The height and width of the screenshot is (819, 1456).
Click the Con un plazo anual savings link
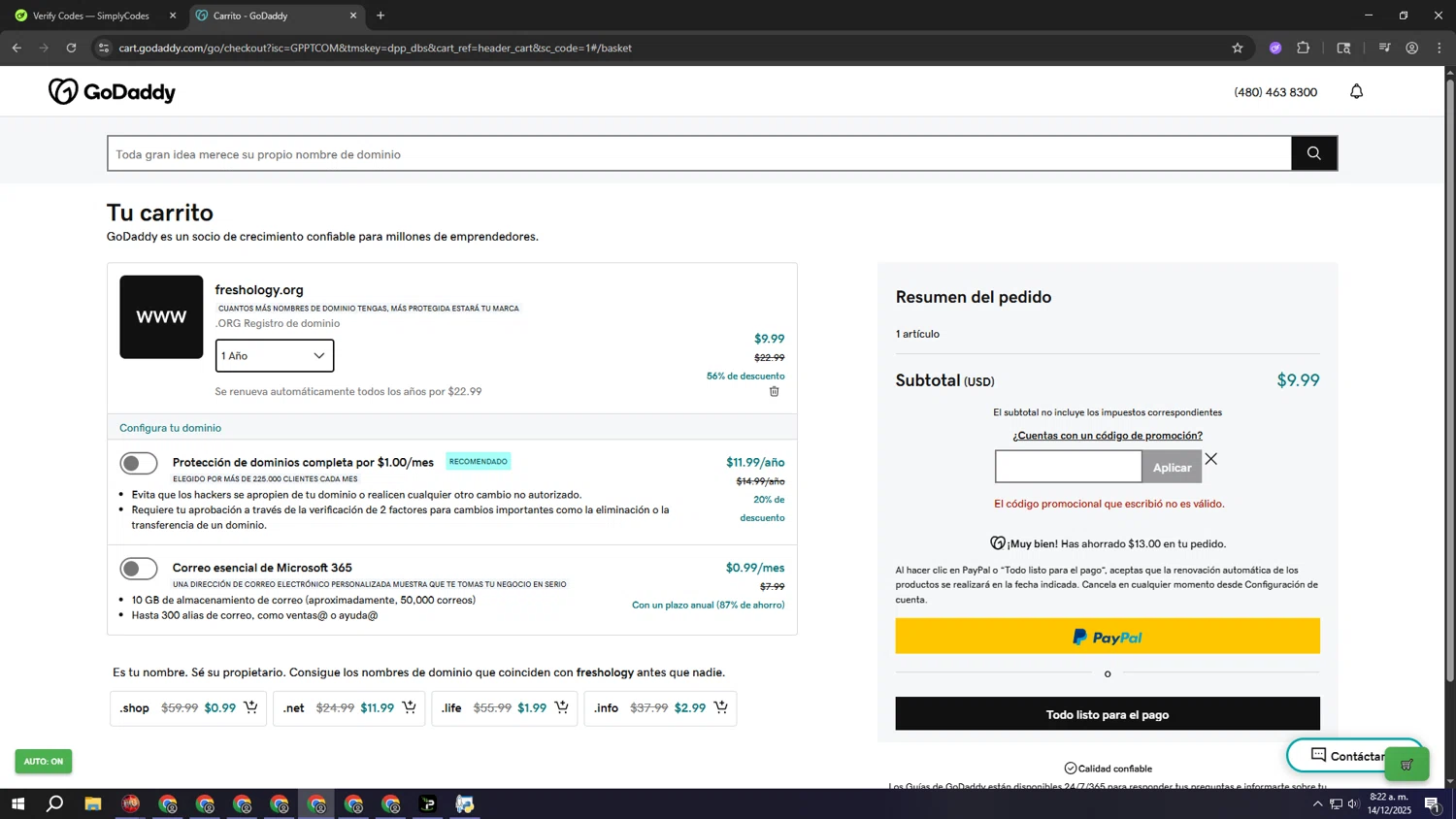coord(709,606)
